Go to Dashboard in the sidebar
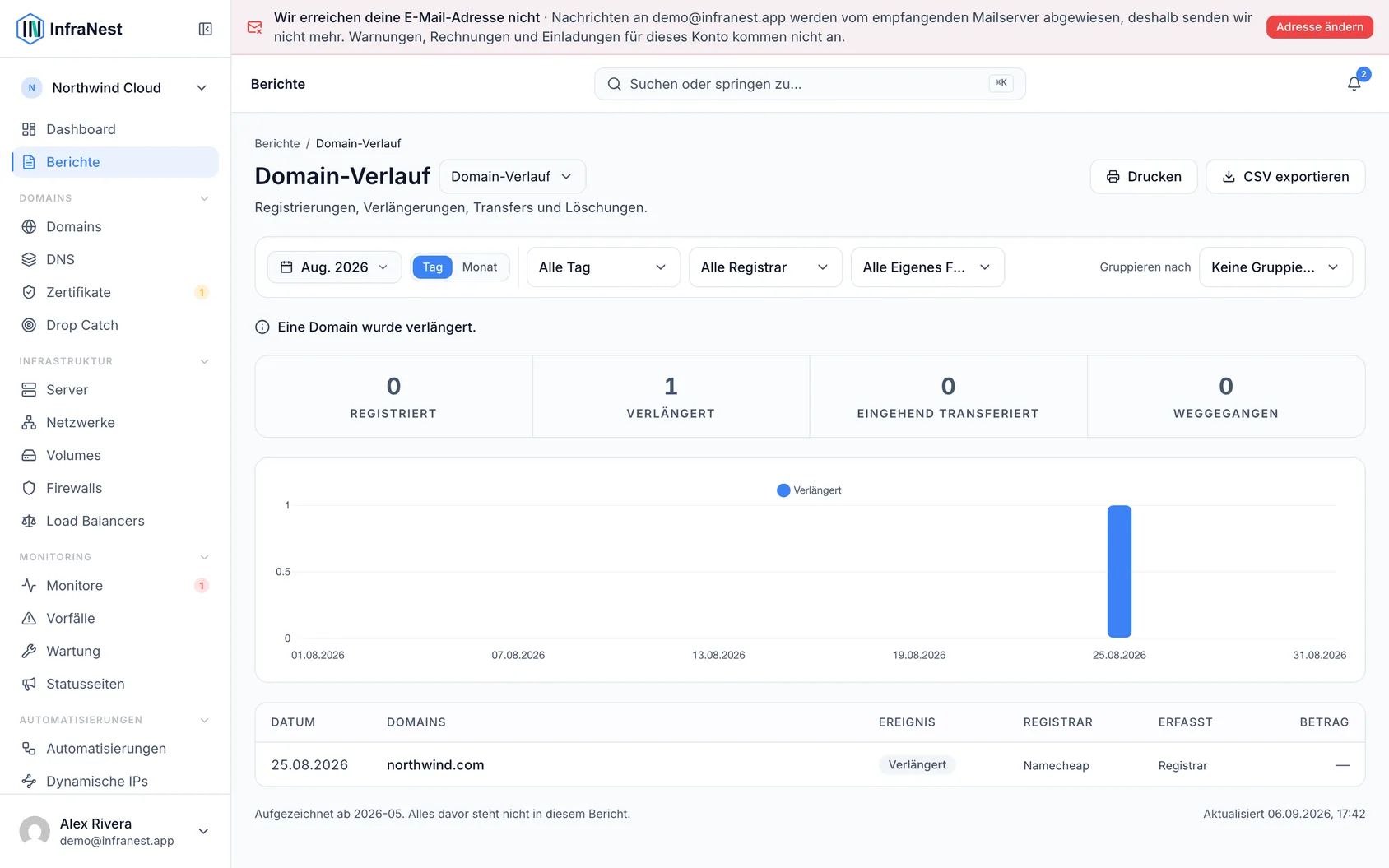 115,129
